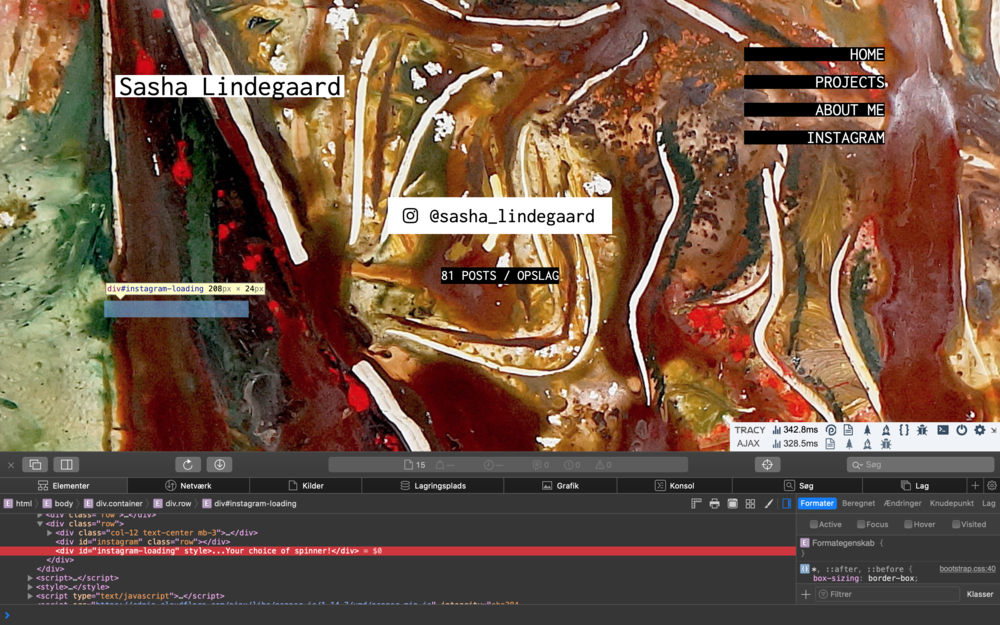
Task: Click the bootstrap.css:40 source link
Action: [967, 568]
